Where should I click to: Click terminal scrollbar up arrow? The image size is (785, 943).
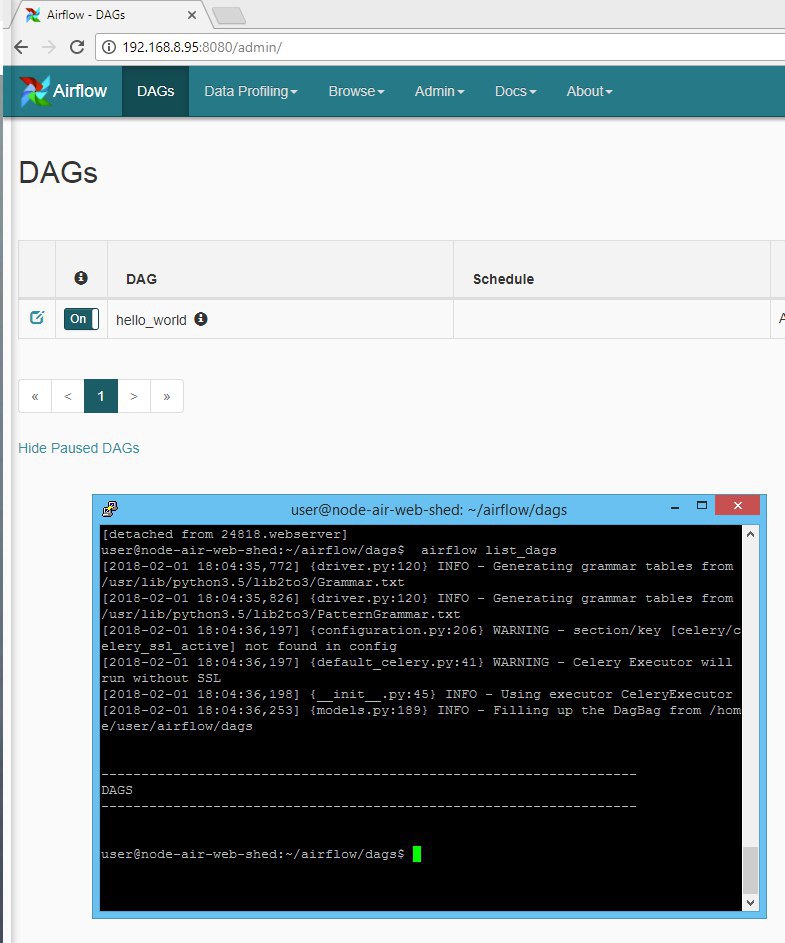pyautogui.click(x=750, y=533)
